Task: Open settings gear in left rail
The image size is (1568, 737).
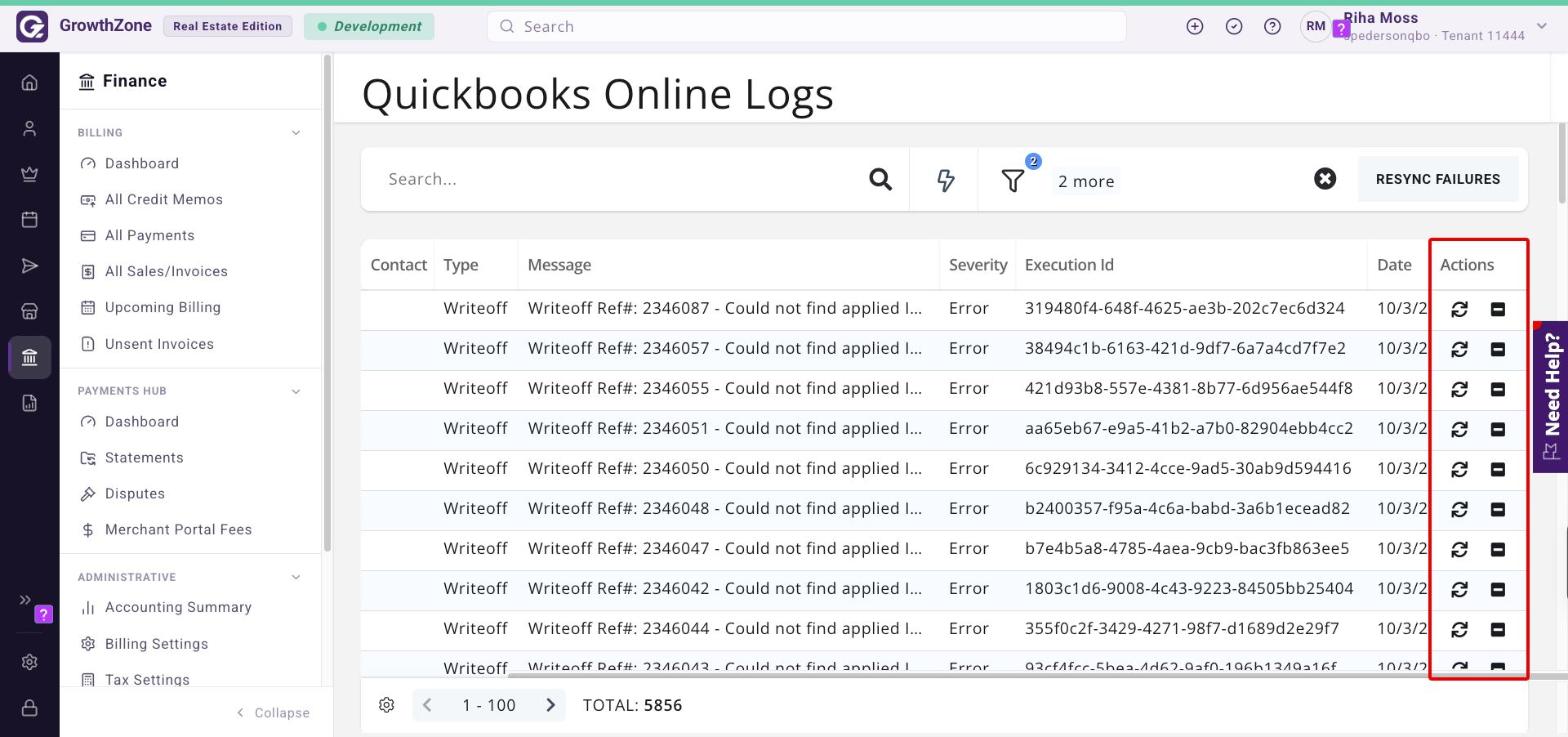Action: [x=29, y=662]
